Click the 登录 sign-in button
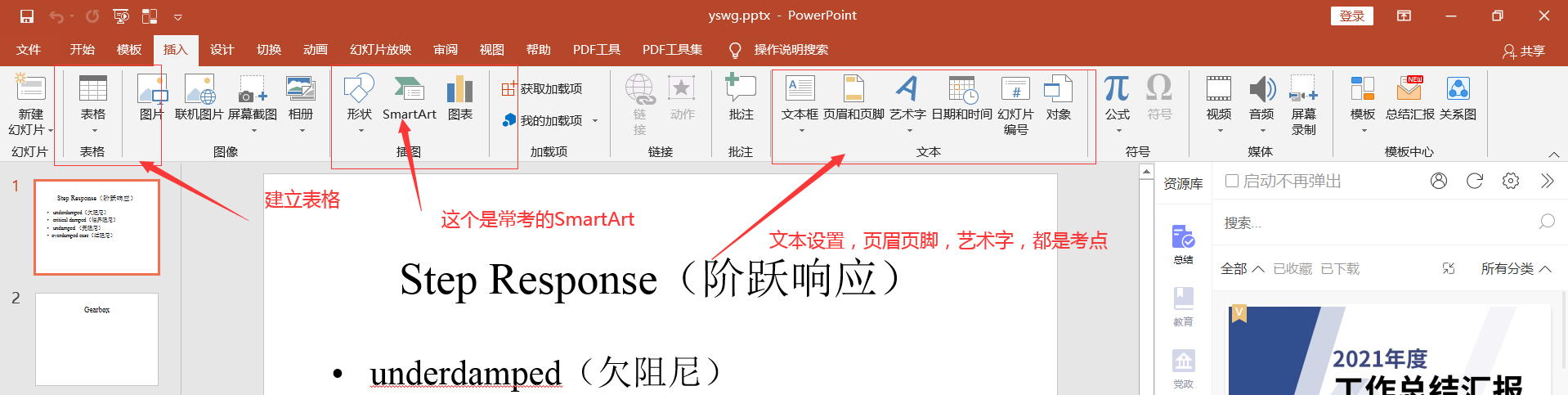The width and height of the screenshot is (1568, 395). tap(1352, 16)
